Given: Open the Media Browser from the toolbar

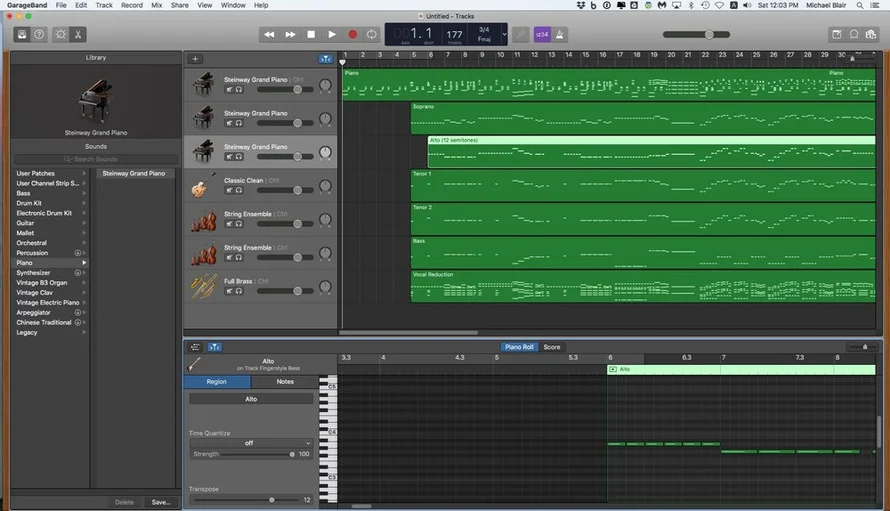Looking at the screenshot, I should 871,35.
